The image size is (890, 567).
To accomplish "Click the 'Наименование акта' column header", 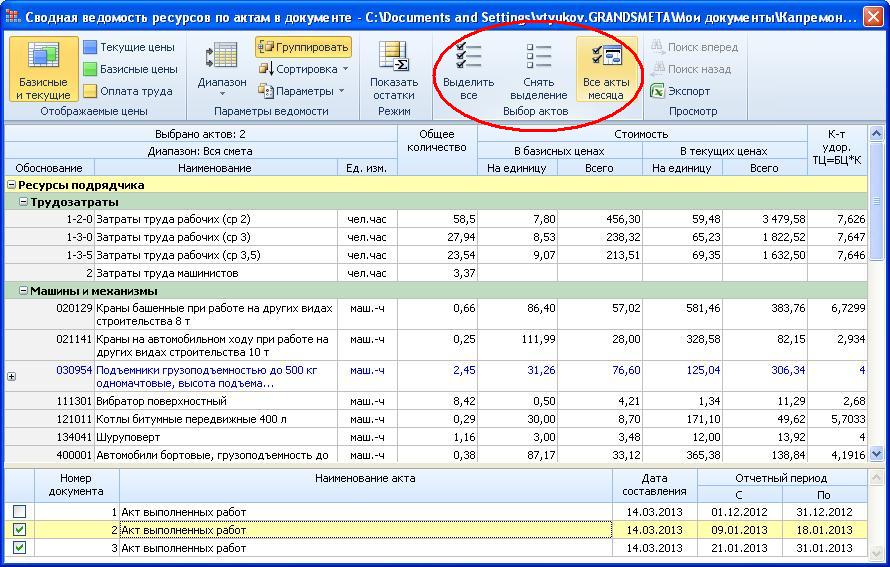I will click(x=365, y=479).
